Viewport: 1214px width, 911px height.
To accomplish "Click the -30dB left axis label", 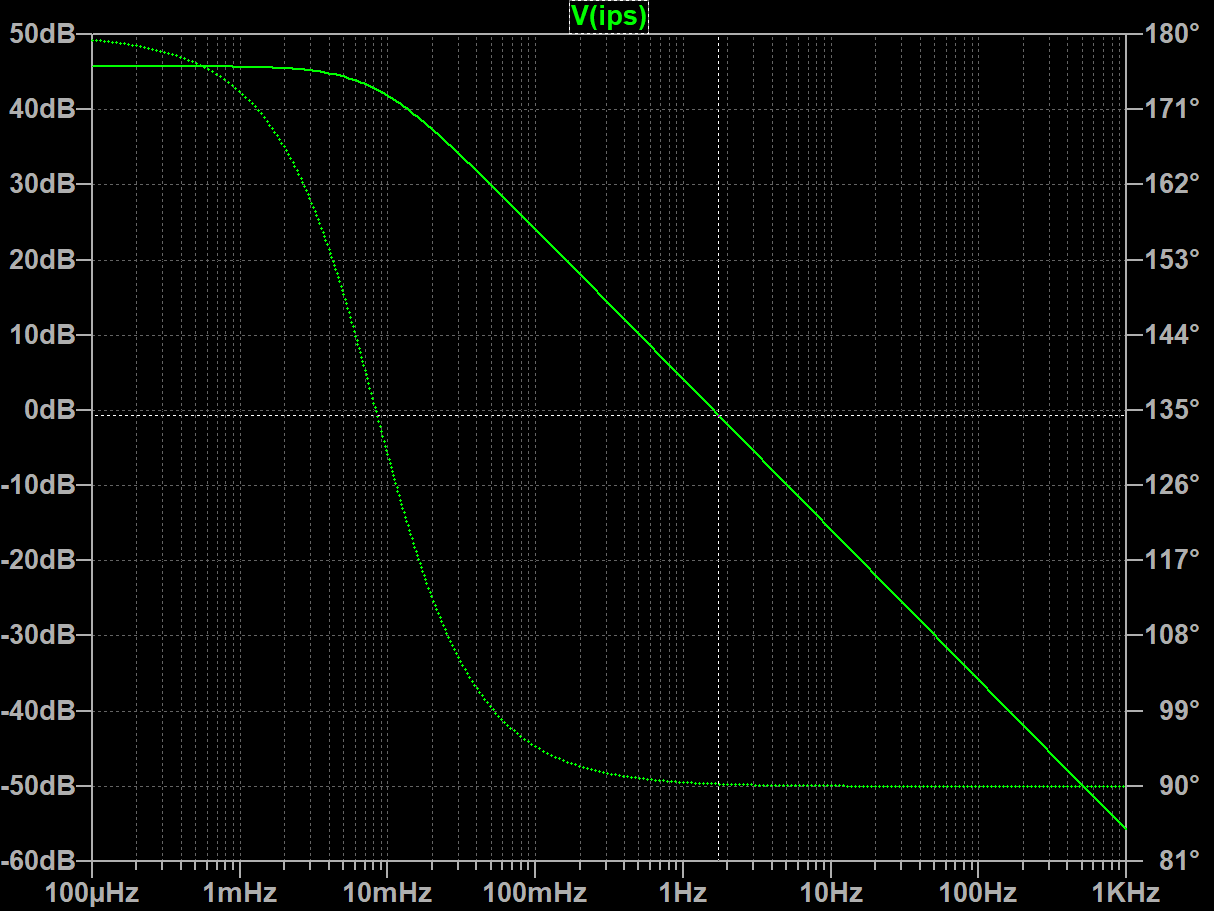I will pyautogui.click(x=39, y=635).
